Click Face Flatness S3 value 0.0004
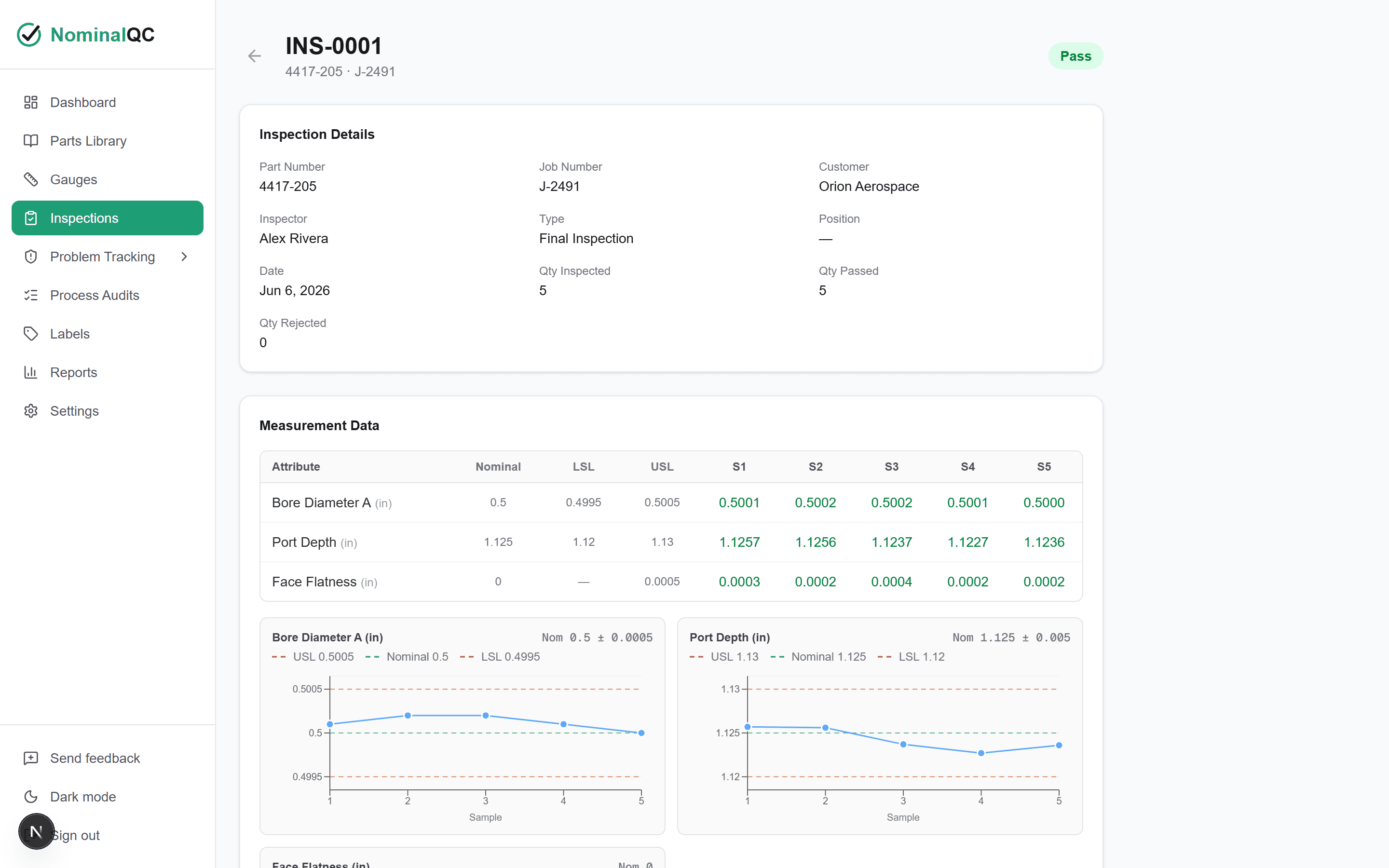 click(891, 582)
